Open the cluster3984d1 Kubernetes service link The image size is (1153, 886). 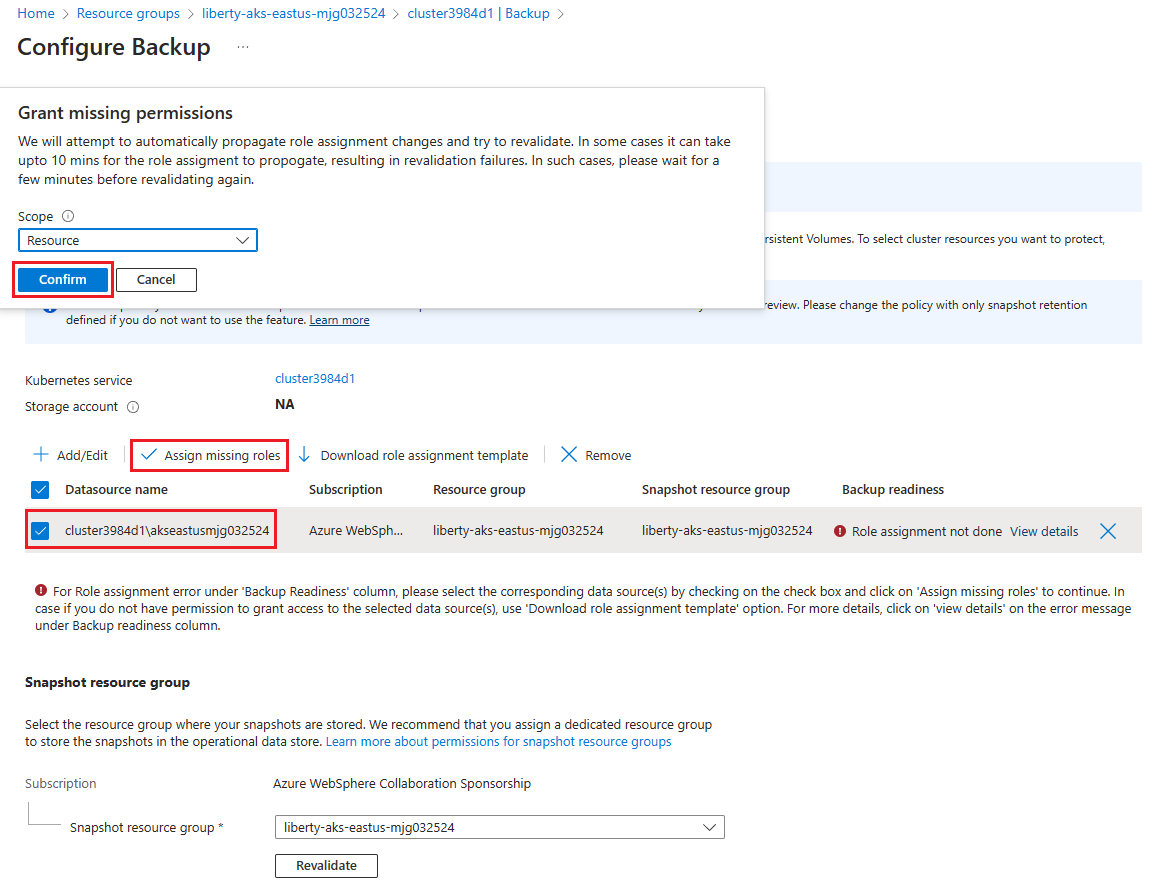click(315, 379)
